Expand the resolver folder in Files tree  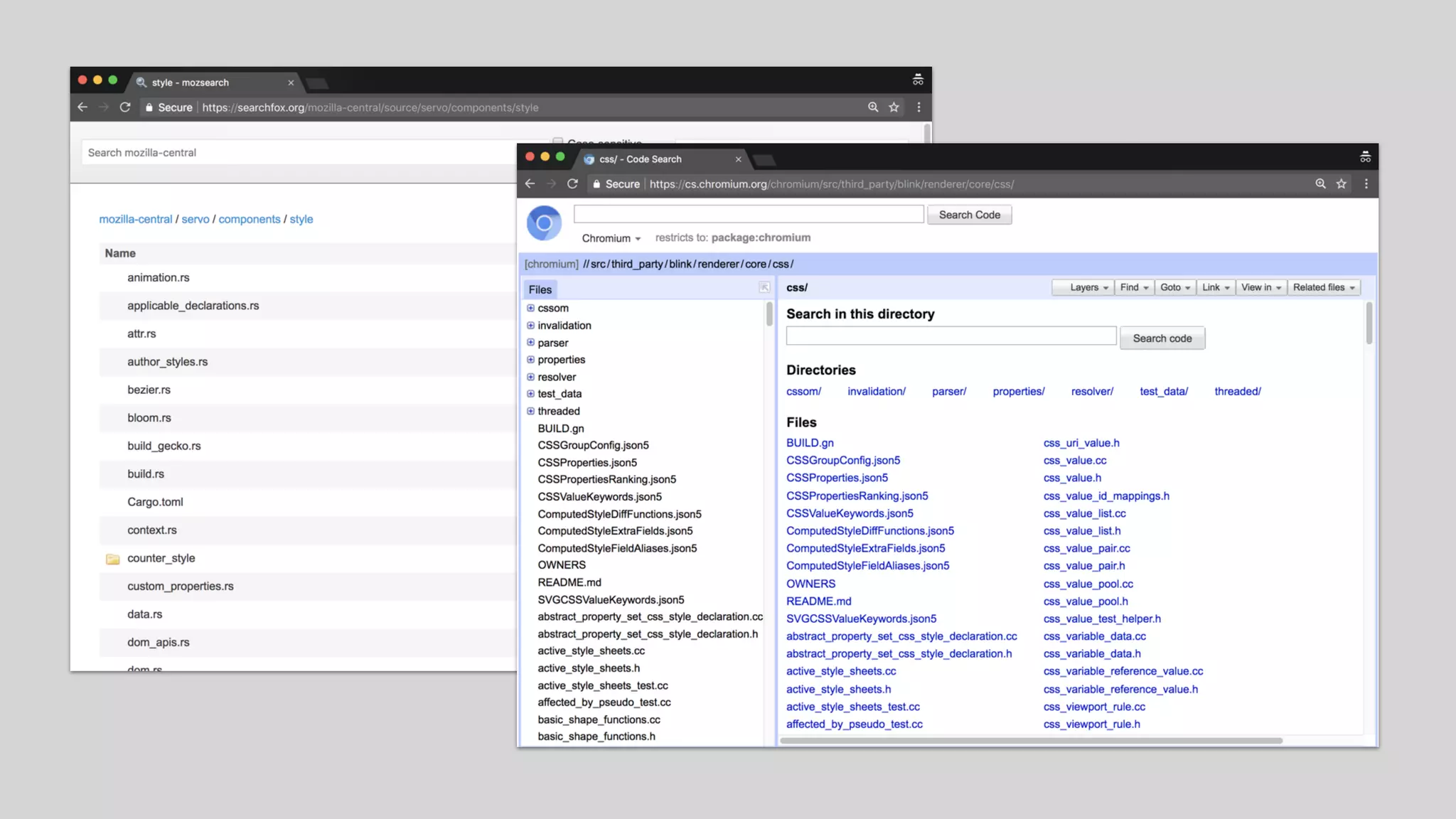(530, 377)
